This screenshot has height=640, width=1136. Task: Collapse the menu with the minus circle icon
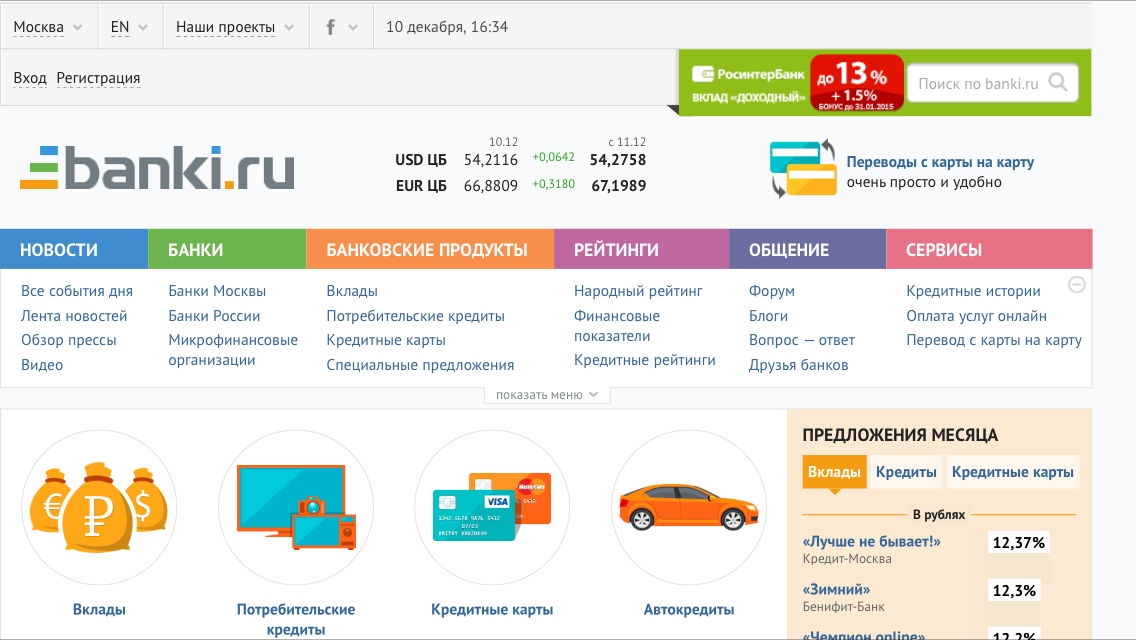[x=1077, y=285]
